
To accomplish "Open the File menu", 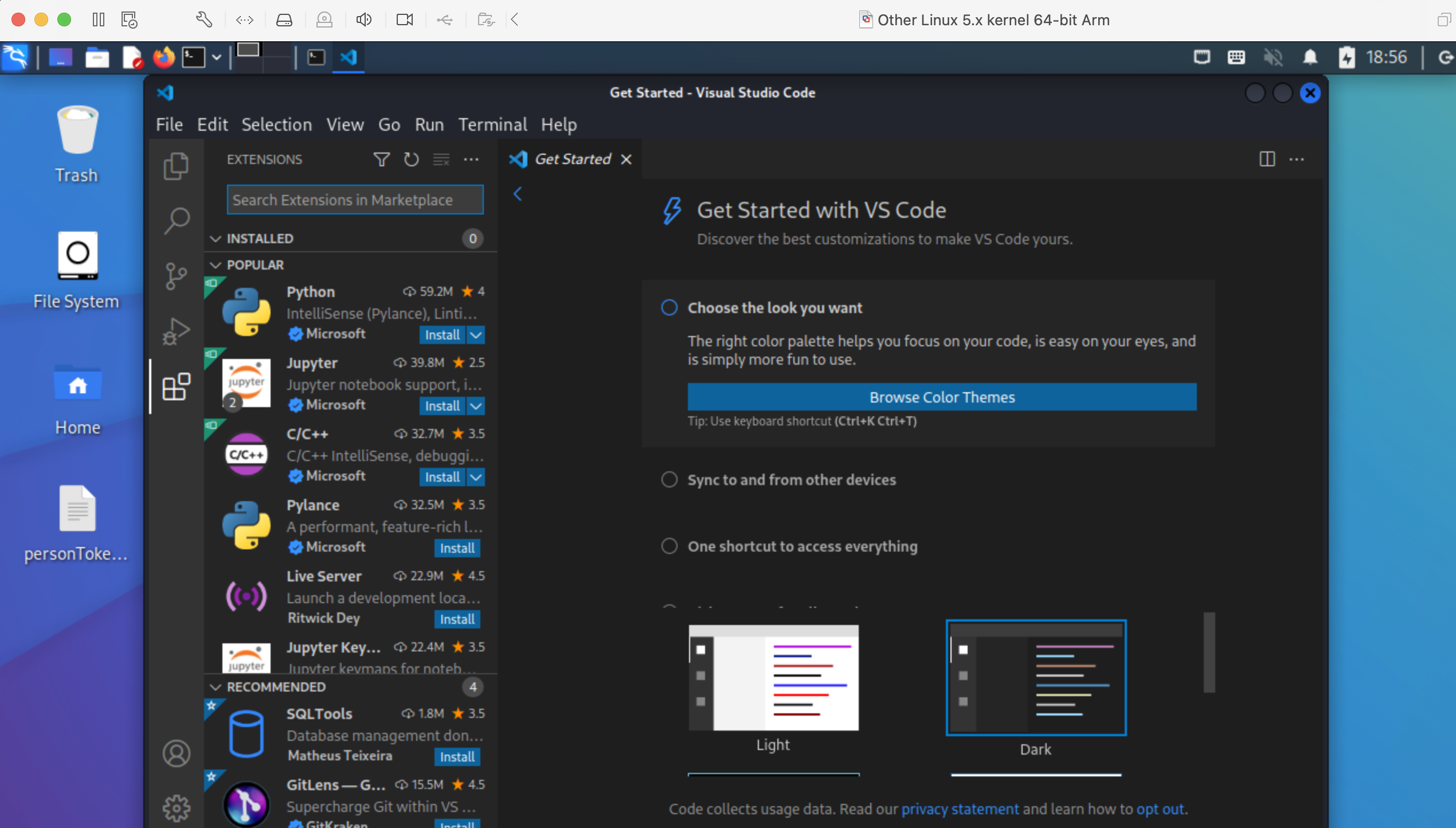I will click(x=169, y=124).
